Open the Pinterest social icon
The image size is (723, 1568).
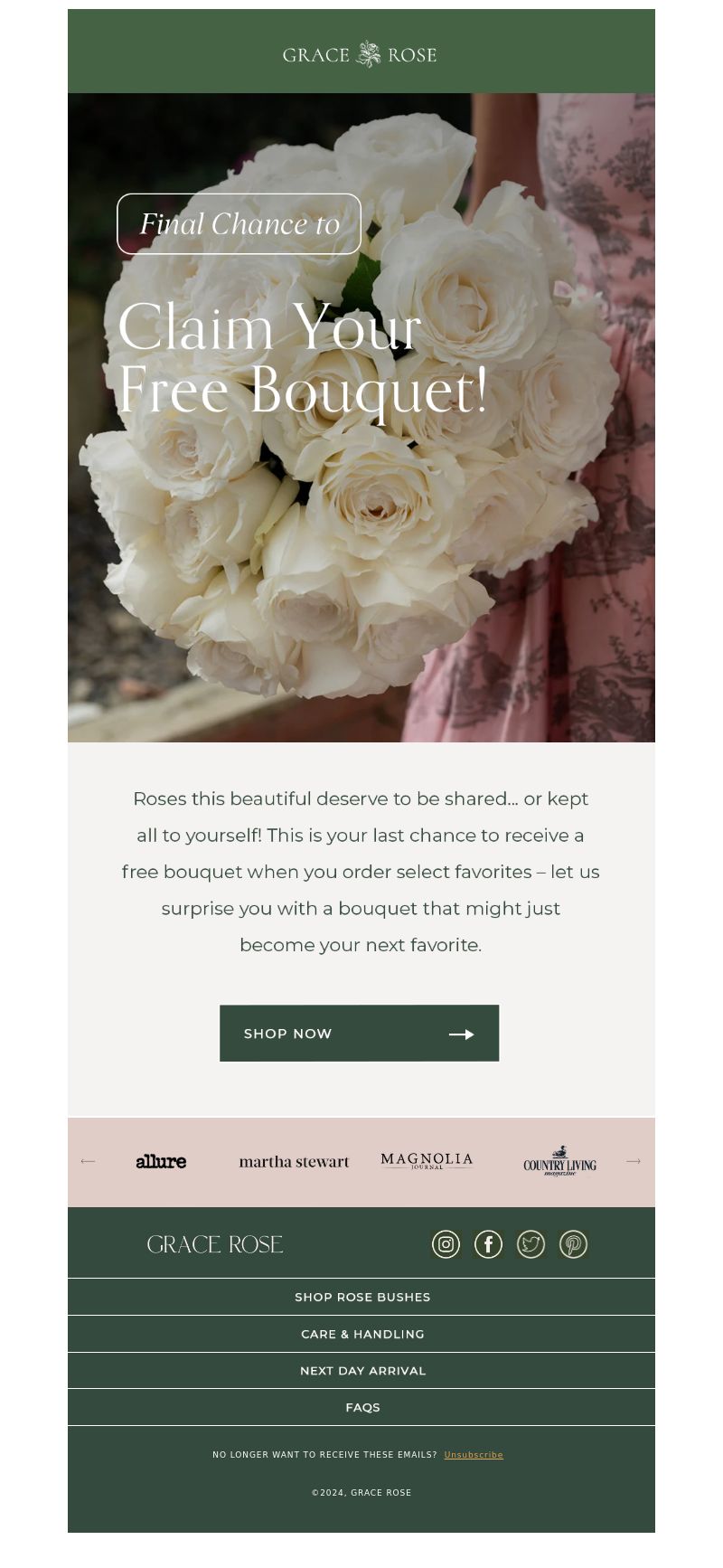pyautogui.click(x=573, y=1244)
